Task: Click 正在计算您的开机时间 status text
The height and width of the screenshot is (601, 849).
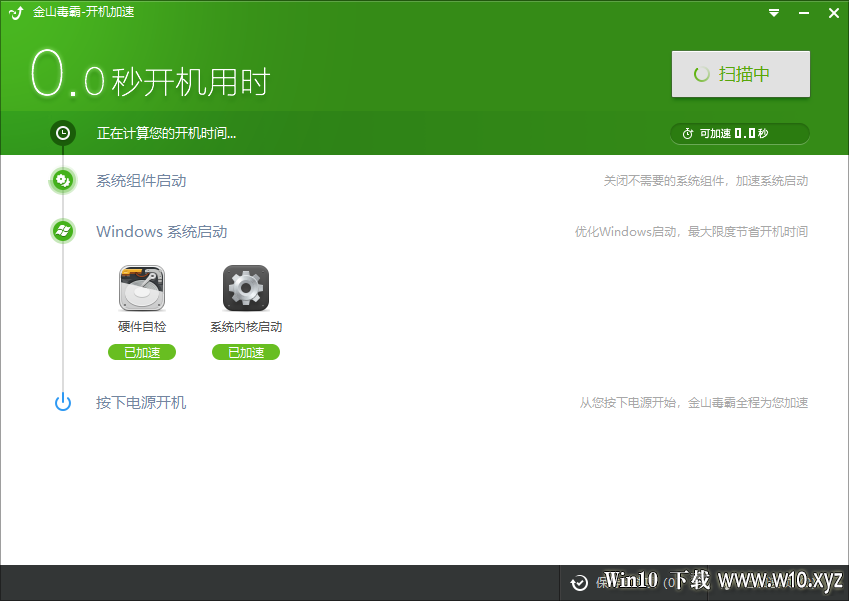Action: click(x=166, y=133)
